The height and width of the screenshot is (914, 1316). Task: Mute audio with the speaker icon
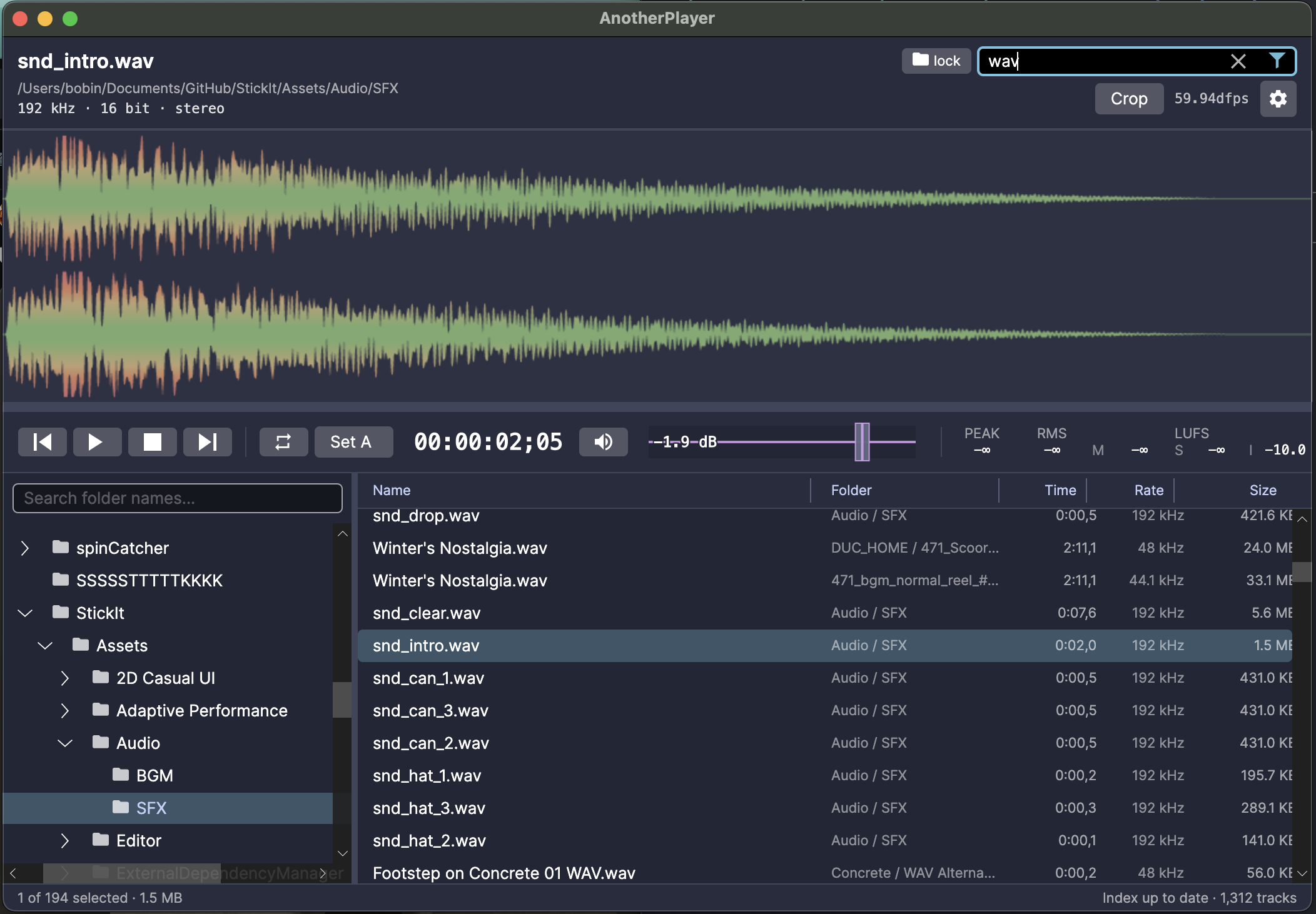[x=603, y=442]
